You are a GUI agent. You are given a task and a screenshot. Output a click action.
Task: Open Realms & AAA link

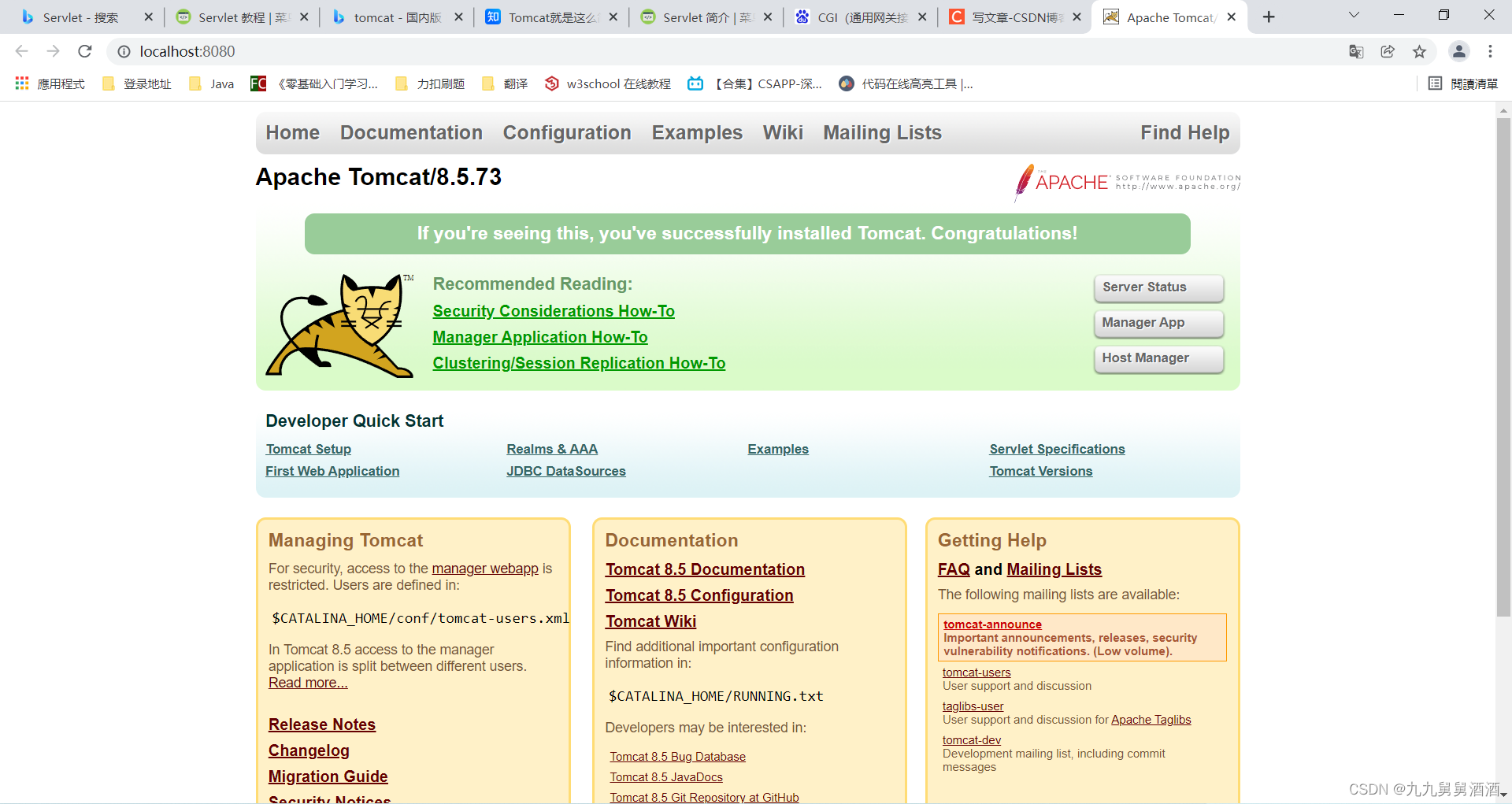[x=552, y=449]
